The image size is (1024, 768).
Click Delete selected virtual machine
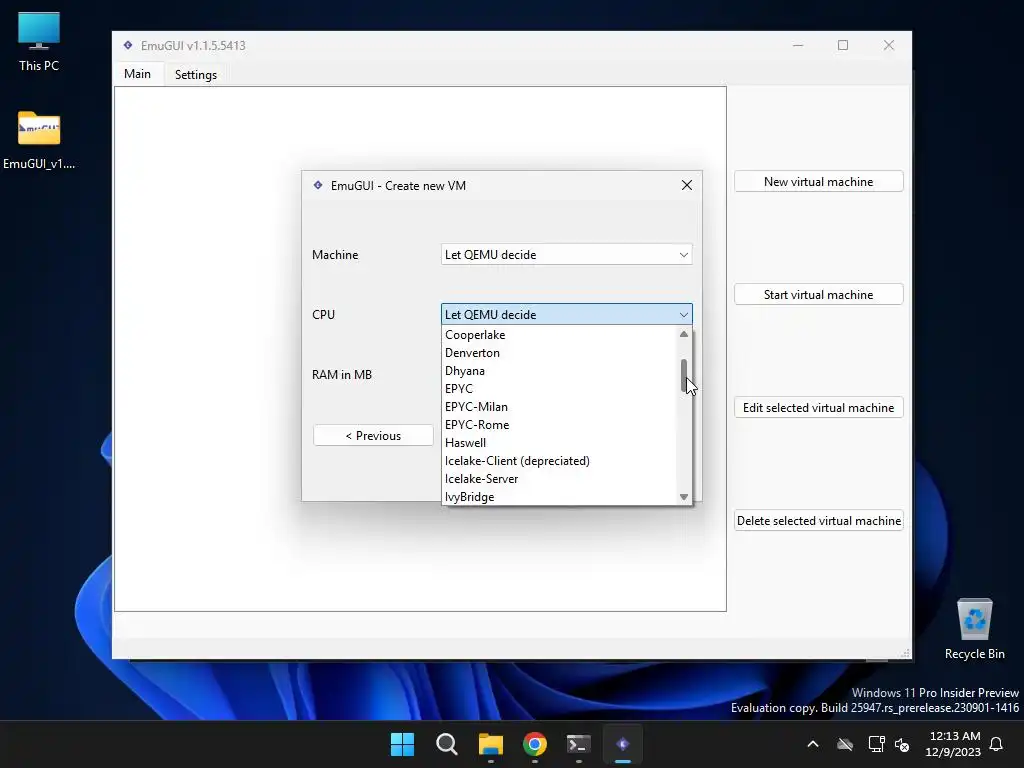coord(818,520)
